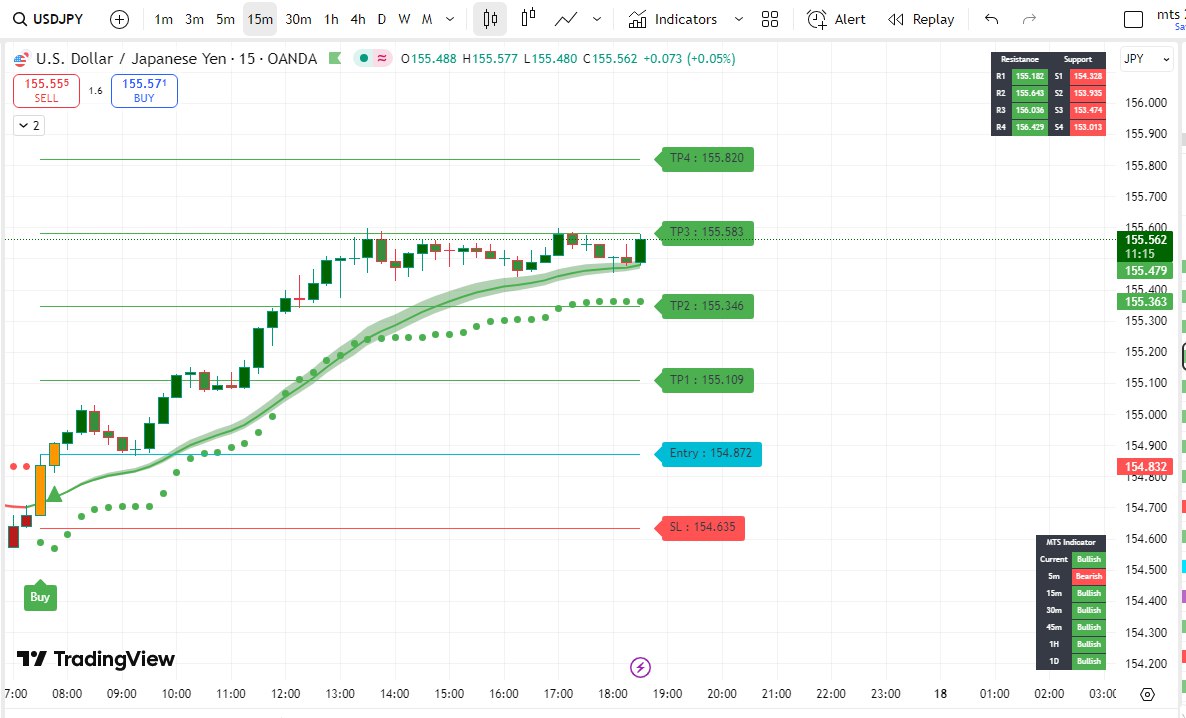Viewport: 1186px width, 718px height.
Task: Click the layout square icon top right
Action: point(1133,20)
